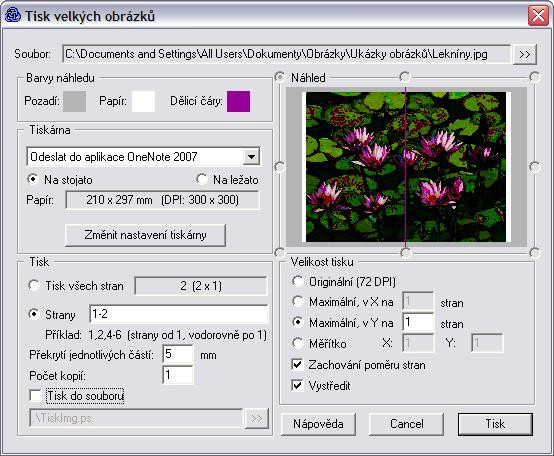Toggle the Vystředit checkbox
Screen dimensions: 554x456
pyautogui.click(x=297, y=385)
